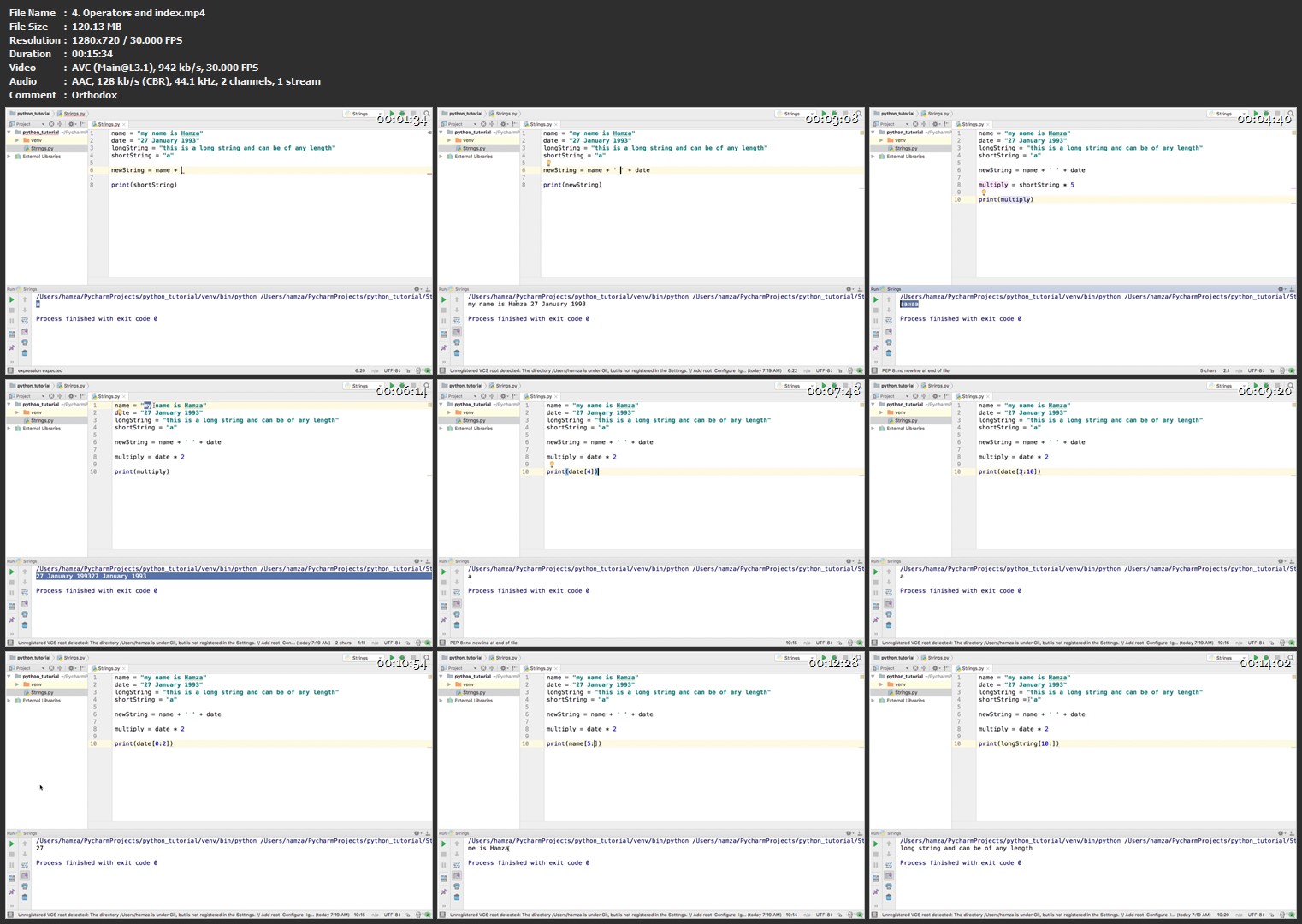Click Run panel green arrow in 00:01:34 frame
1302x924 pixels.
pyautogui.click(x=12, y=299)
